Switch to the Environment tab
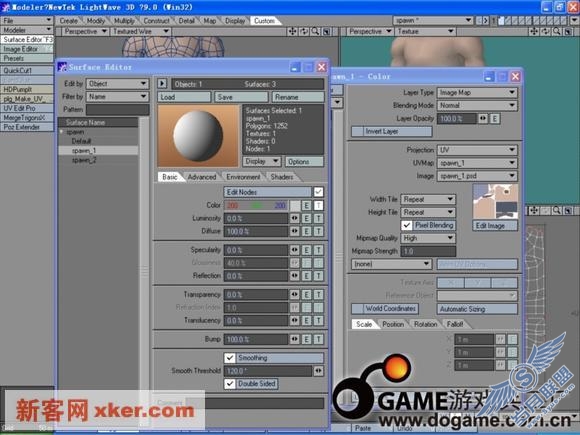580x435 pixels. tap(243, 177)
